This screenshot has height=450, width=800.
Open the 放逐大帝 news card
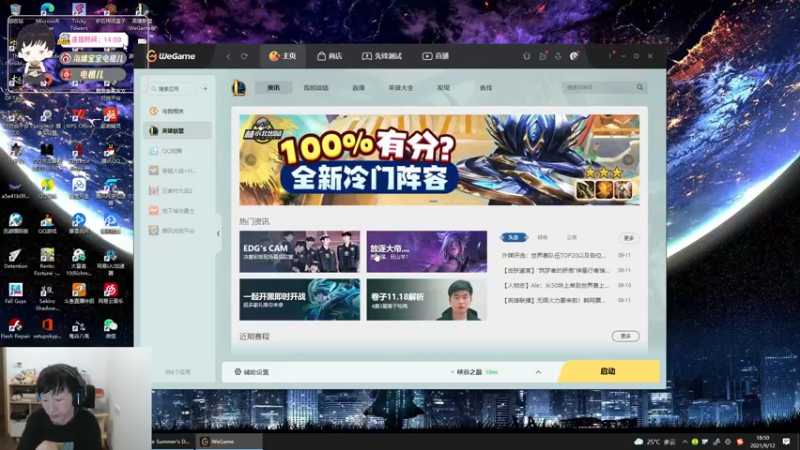click(427, 252)
